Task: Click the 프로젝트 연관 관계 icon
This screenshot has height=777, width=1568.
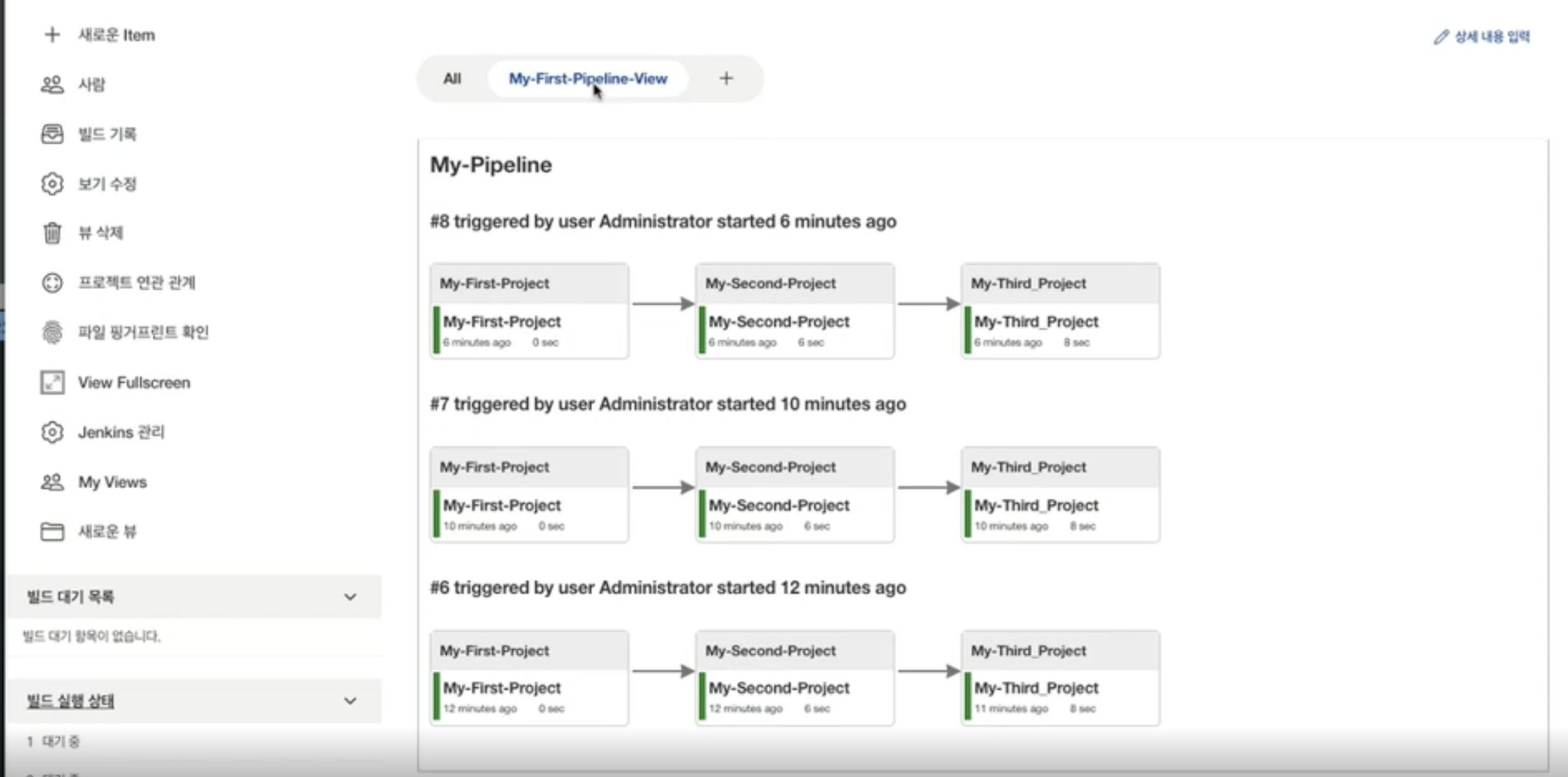Action: pos(52,283)
